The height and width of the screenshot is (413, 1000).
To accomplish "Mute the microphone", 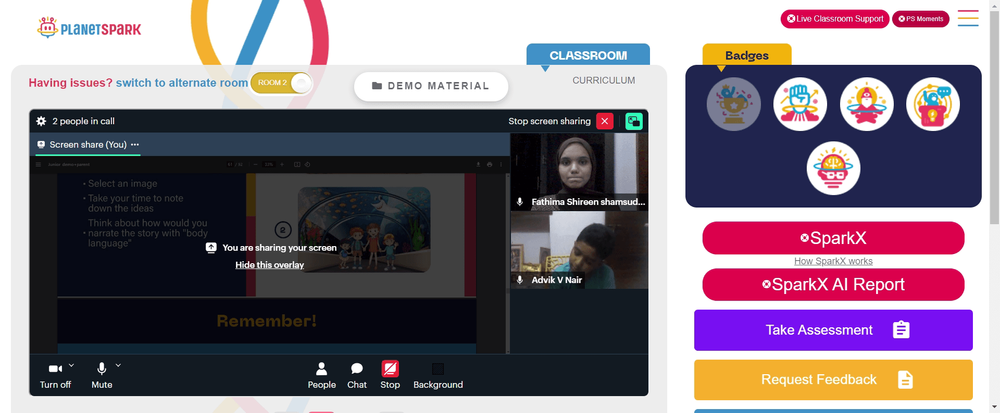I will click(x=101, y=375).
